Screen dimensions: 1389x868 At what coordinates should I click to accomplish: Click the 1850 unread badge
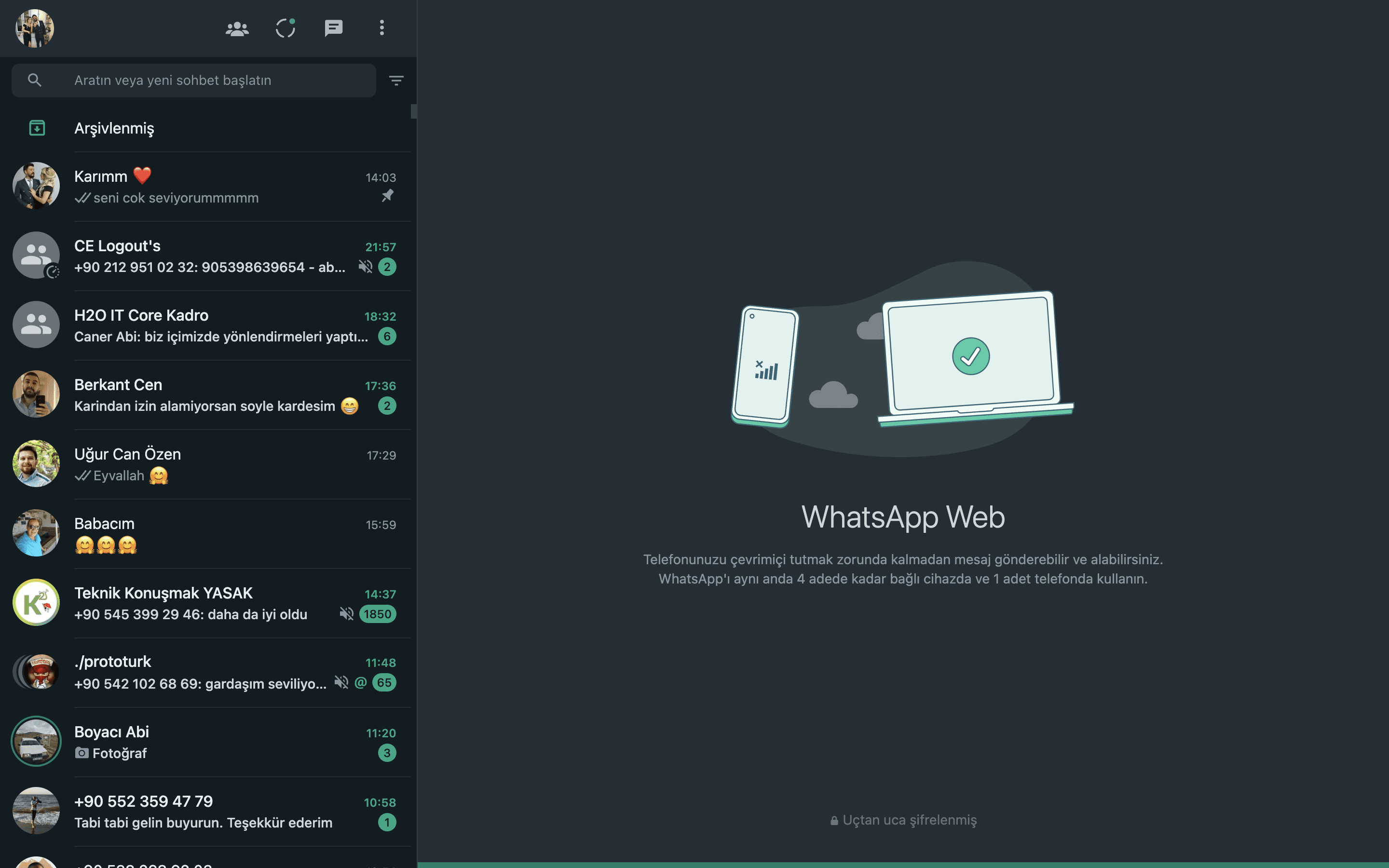click(x=377, y=614)
